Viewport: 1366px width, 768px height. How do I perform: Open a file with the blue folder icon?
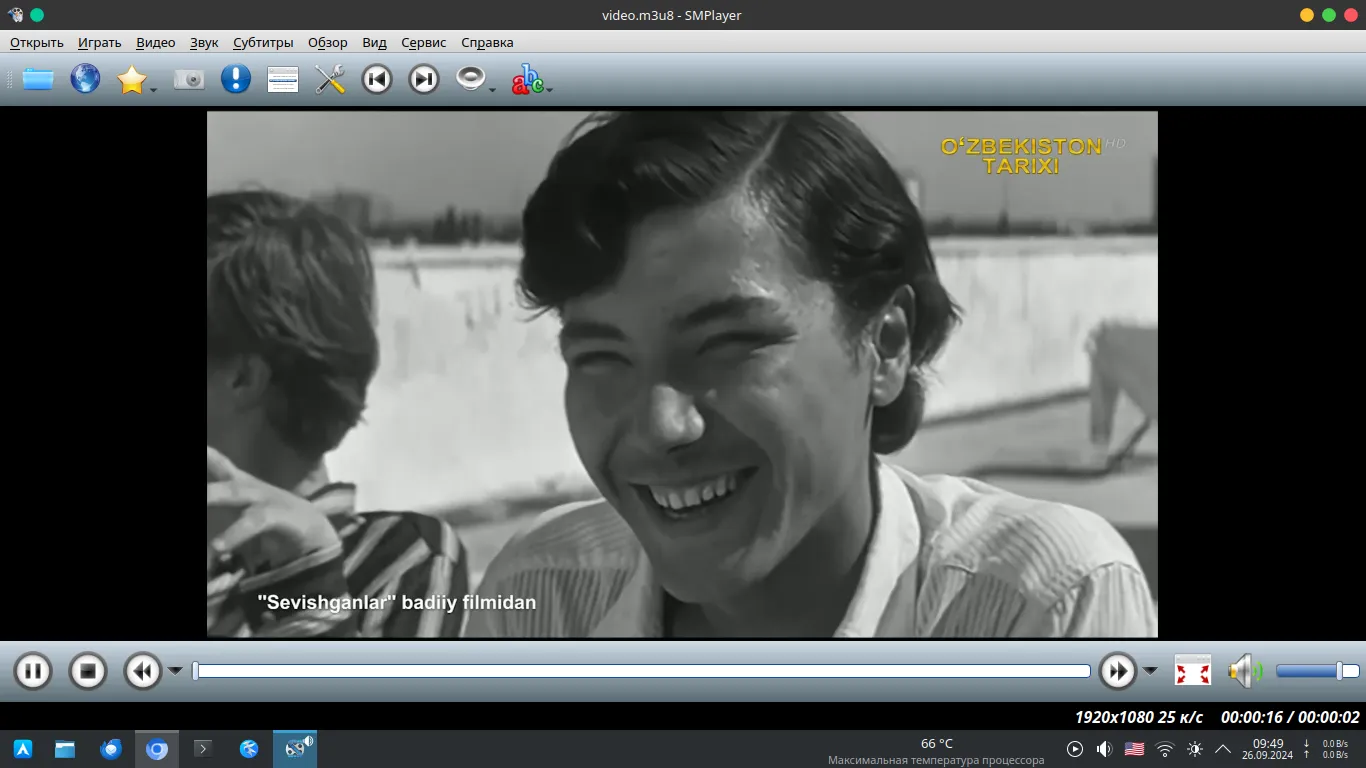pyautogui.click(x=38, y=79)
